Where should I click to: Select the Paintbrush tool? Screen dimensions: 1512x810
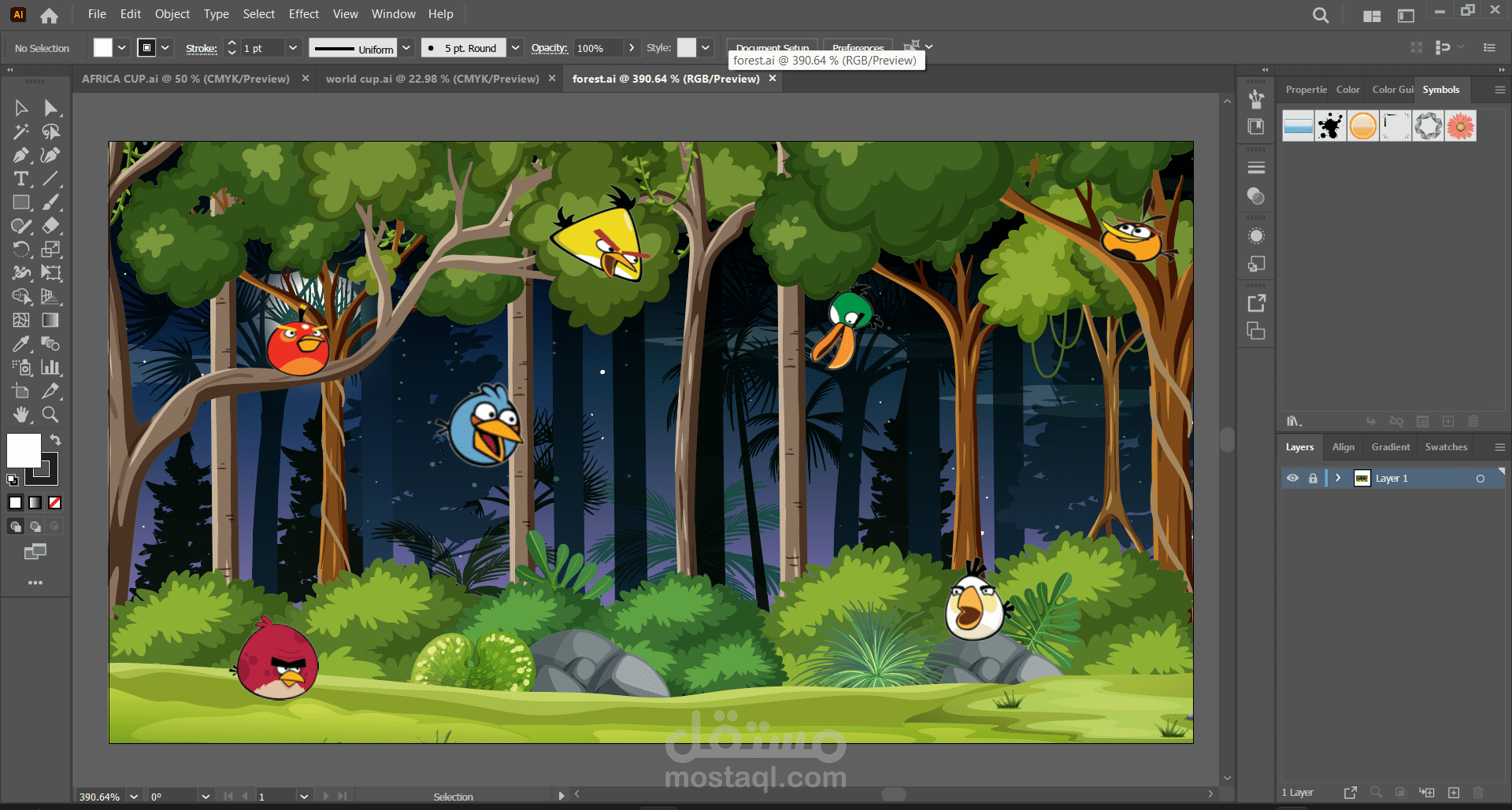(51, 202)
